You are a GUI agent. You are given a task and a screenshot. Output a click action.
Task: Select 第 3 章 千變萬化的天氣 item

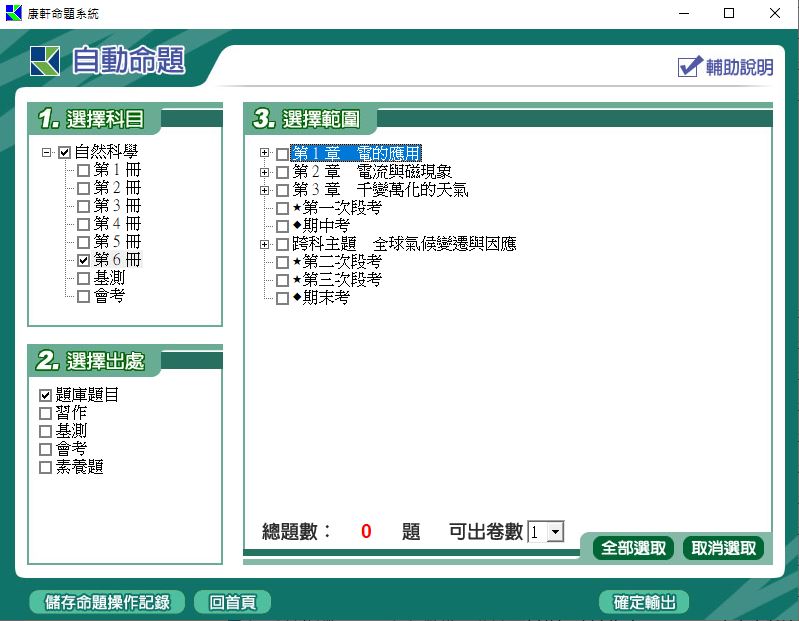(380, 190)
